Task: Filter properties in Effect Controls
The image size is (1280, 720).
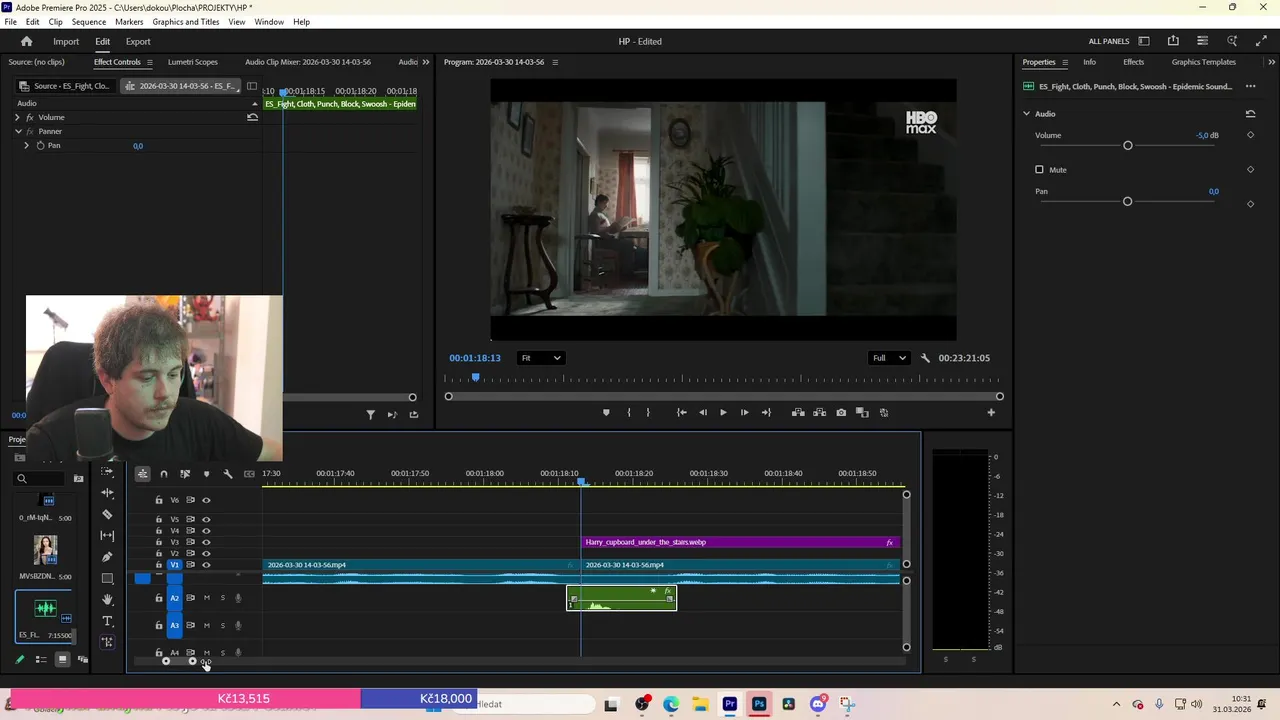Action: (370, 415)
